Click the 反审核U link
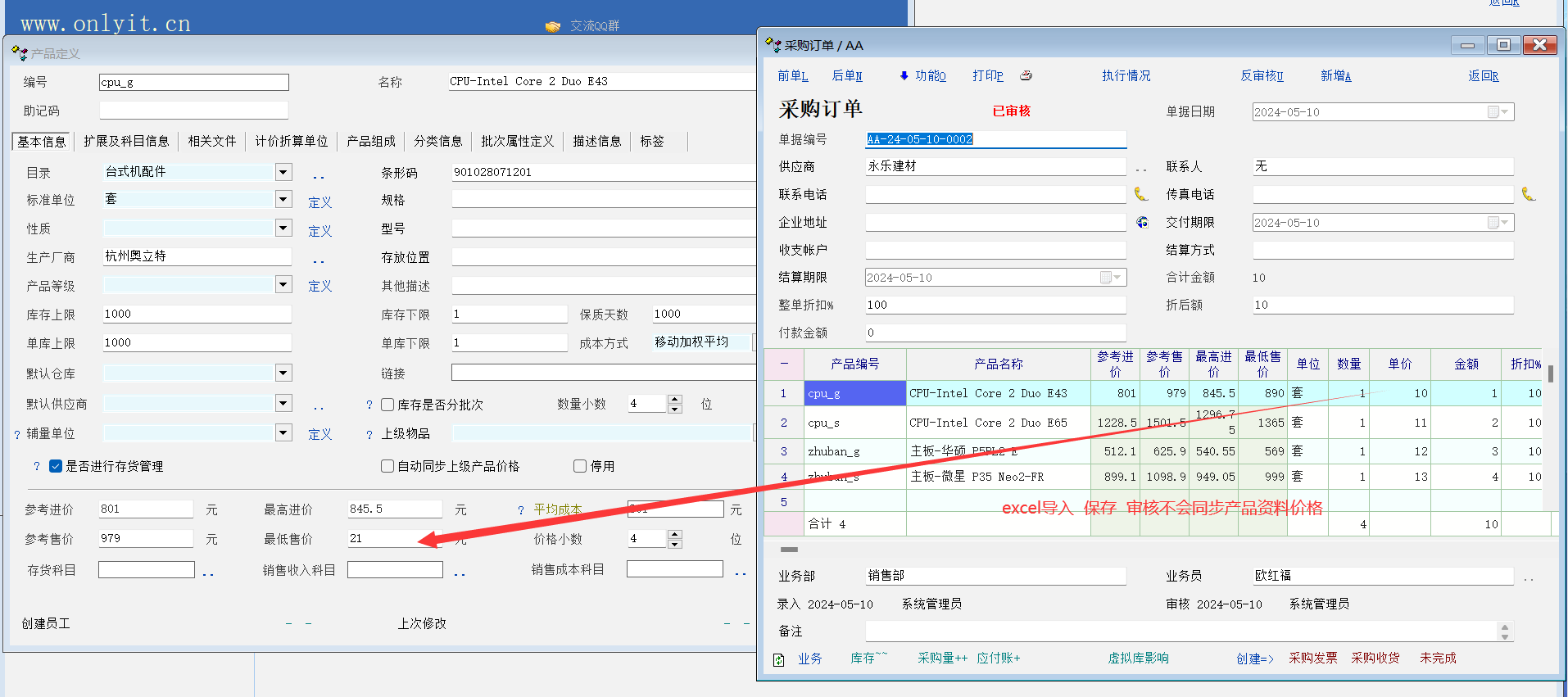Viewport: 1568px width, 697px height. coord(1262,75)
